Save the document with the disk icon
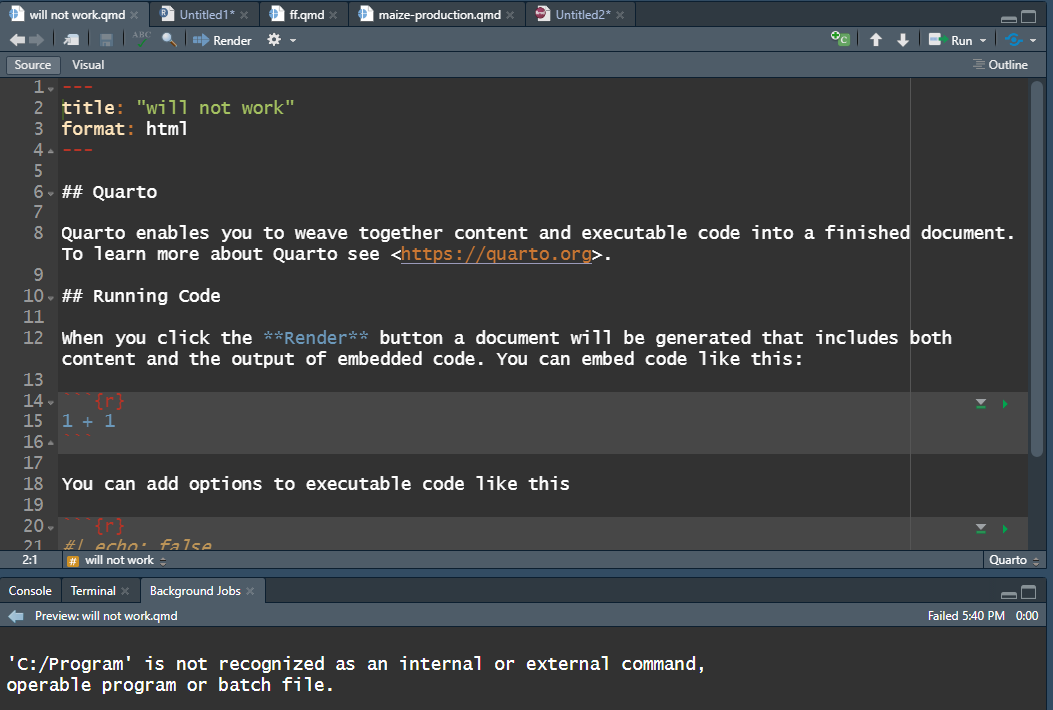Viewport: 1053px width, 710px height. coord(105,40)
